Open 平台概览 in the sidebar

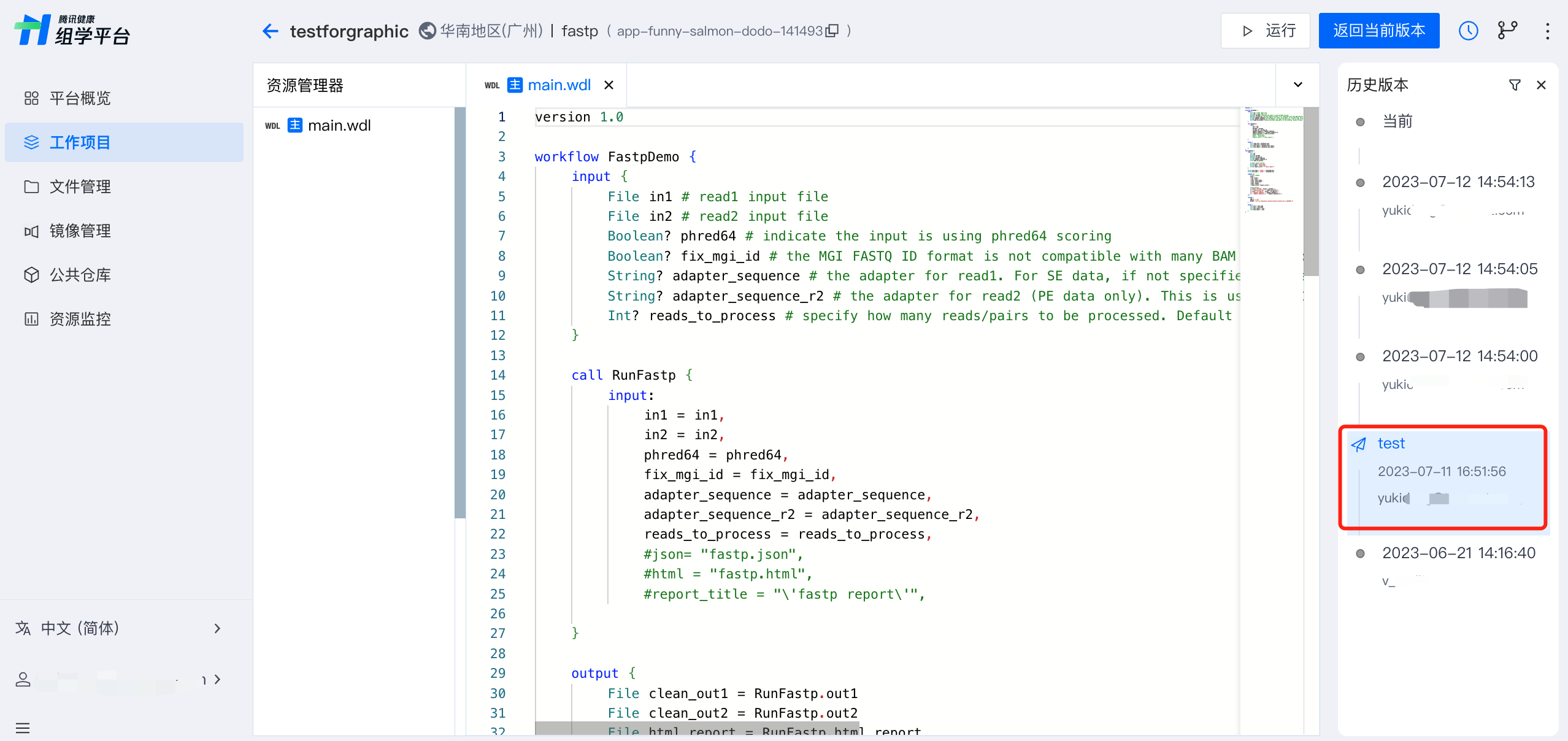[80, 98]
